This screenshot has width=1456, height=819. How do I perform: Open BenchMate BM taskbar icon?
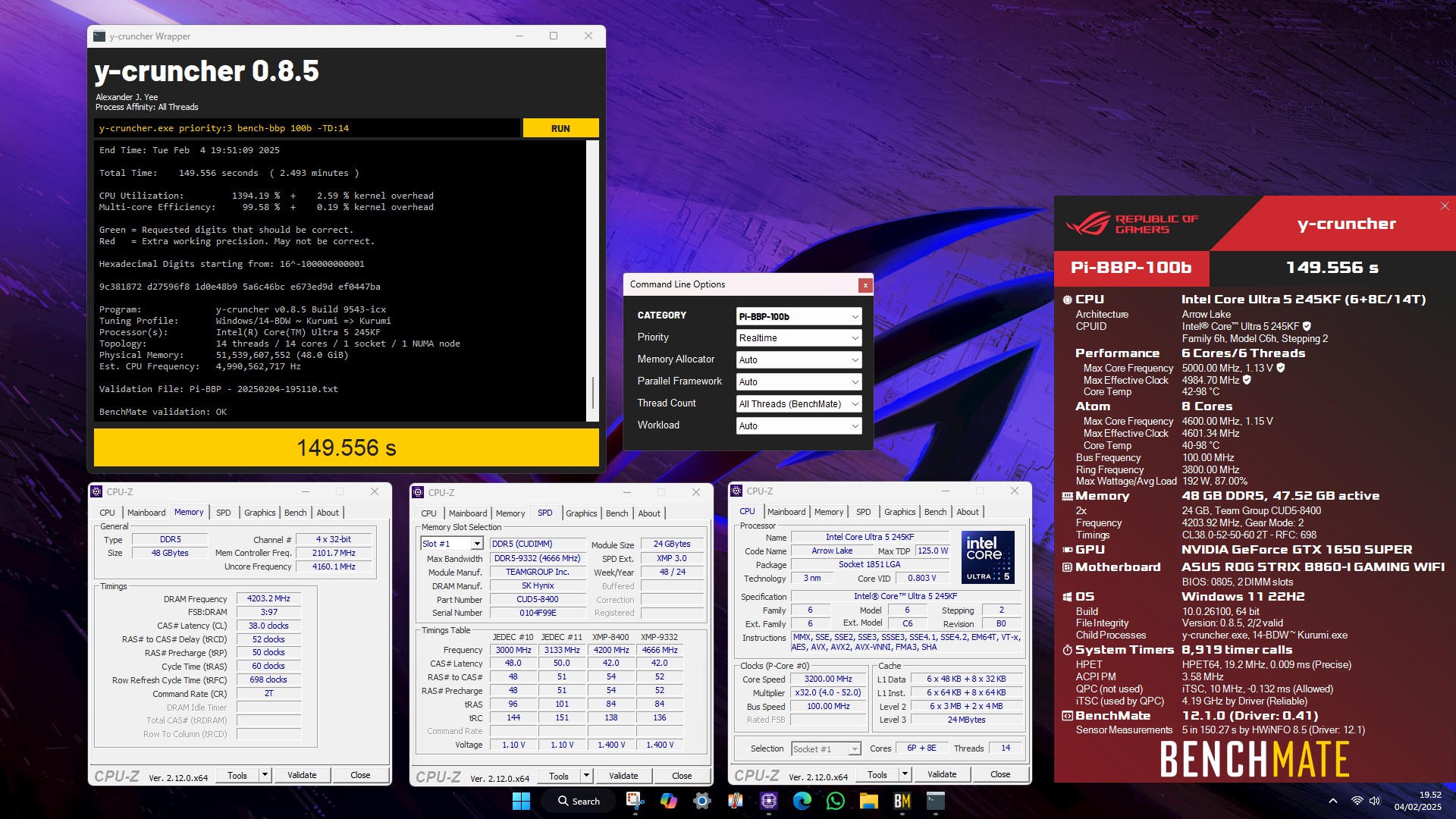(x=902, y=801)
